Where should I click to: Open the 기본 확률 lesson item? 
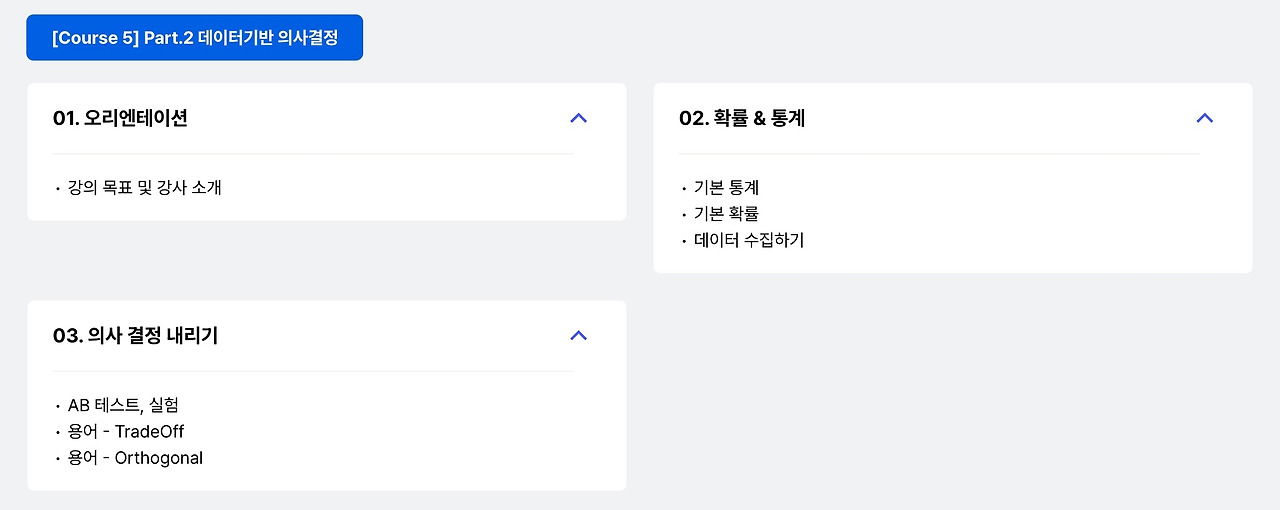(727, 213)
